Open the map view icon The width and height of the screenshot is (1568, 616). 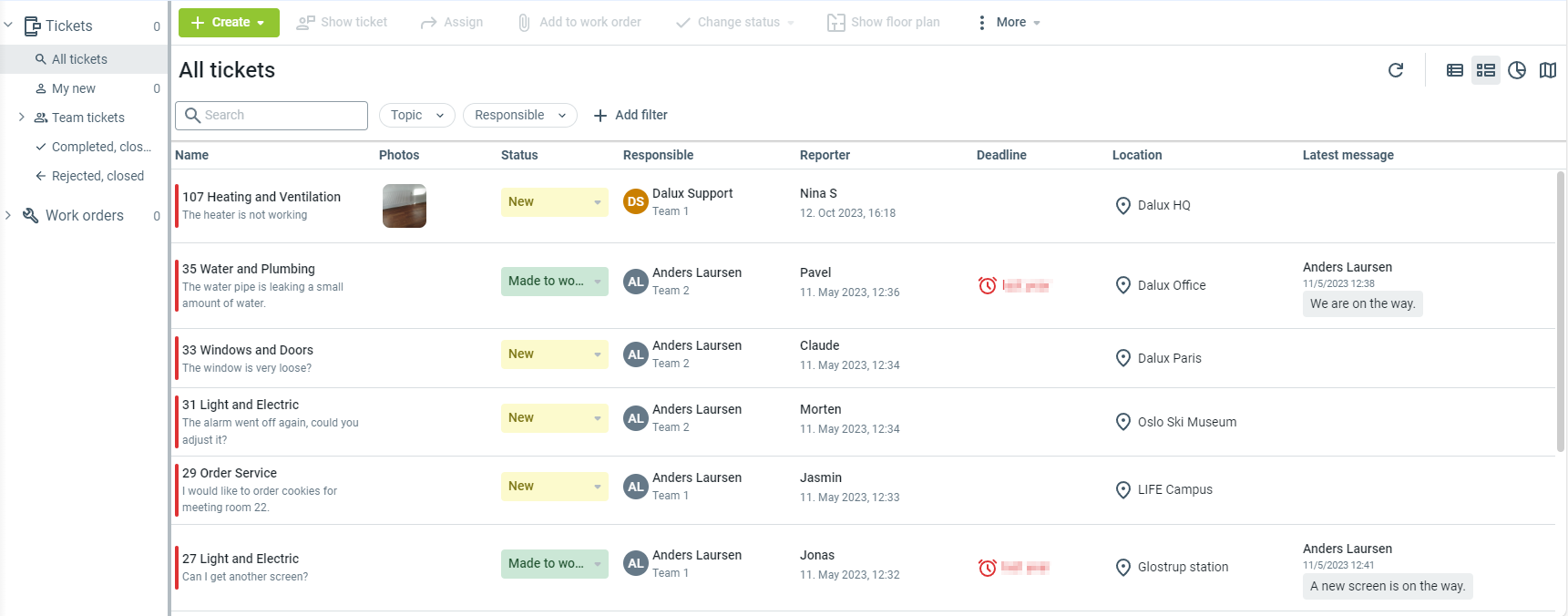(1548, 70)
